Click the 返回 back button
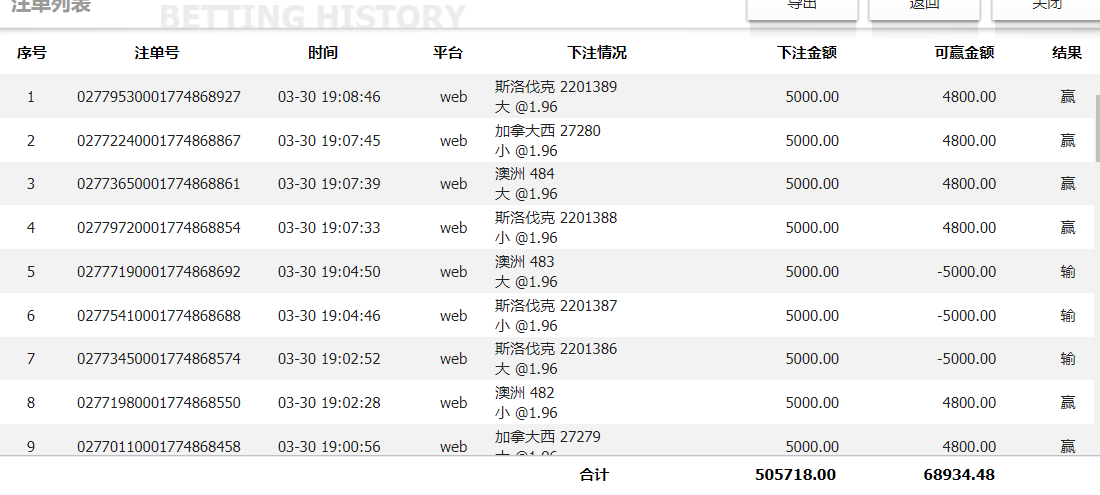The image size is (1100, 495). click(x=924, y=8)
